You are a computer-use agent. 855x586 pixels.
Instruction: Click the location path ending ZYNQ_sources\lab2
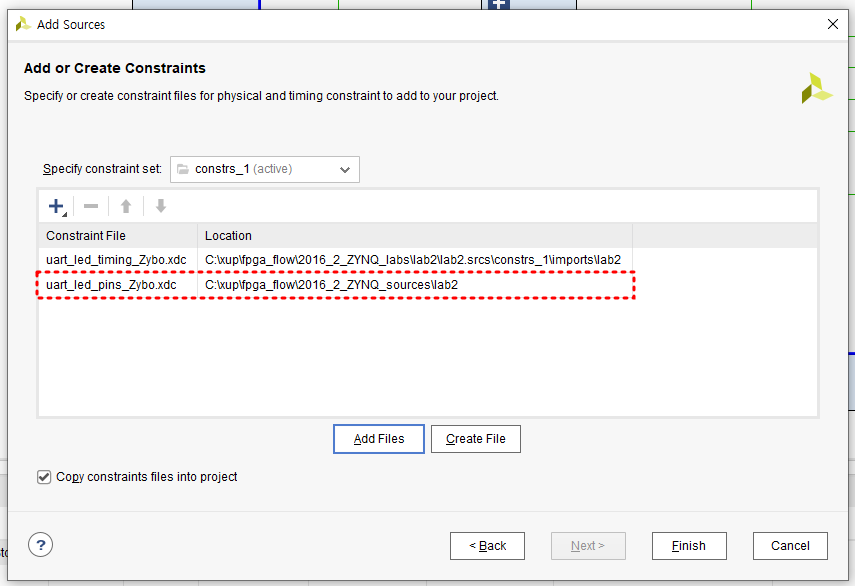331,285
